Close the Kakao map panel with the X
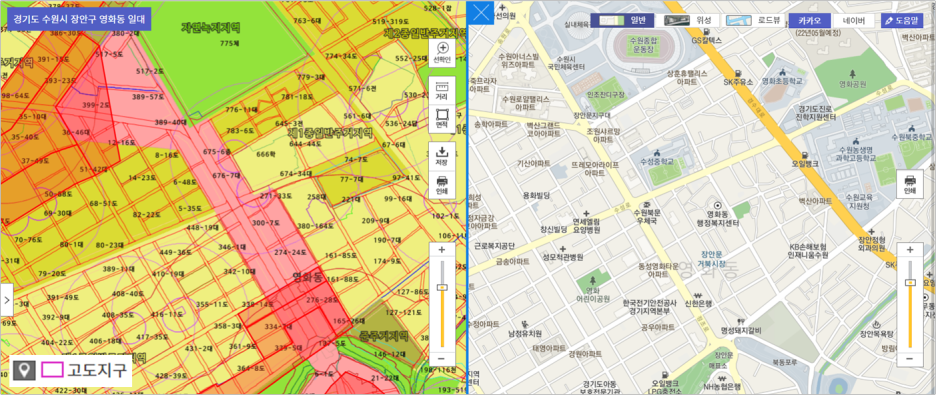The image size is (936, 395). pyautogui.click(x=480, y=14)
